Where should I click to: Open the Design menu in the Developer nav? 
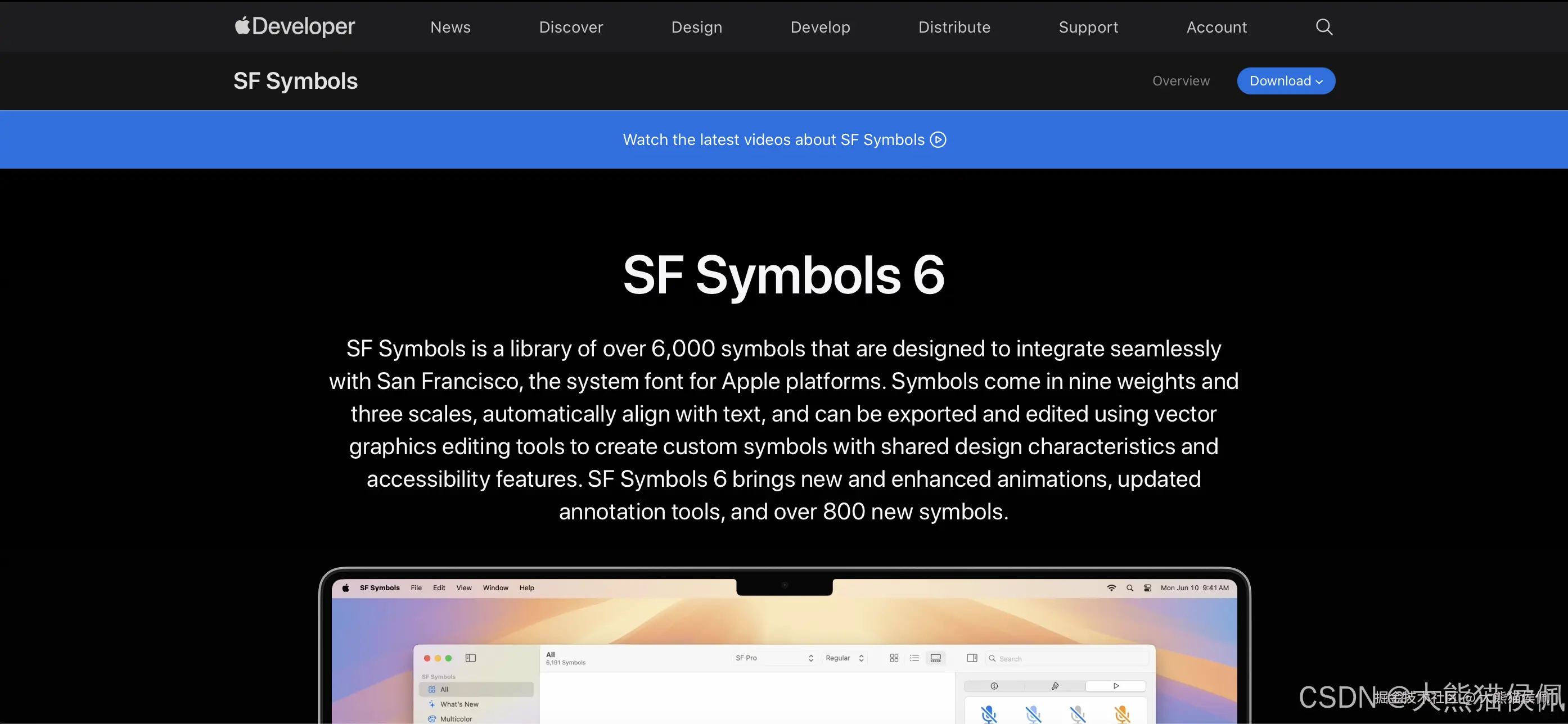(x=696, y=28)
